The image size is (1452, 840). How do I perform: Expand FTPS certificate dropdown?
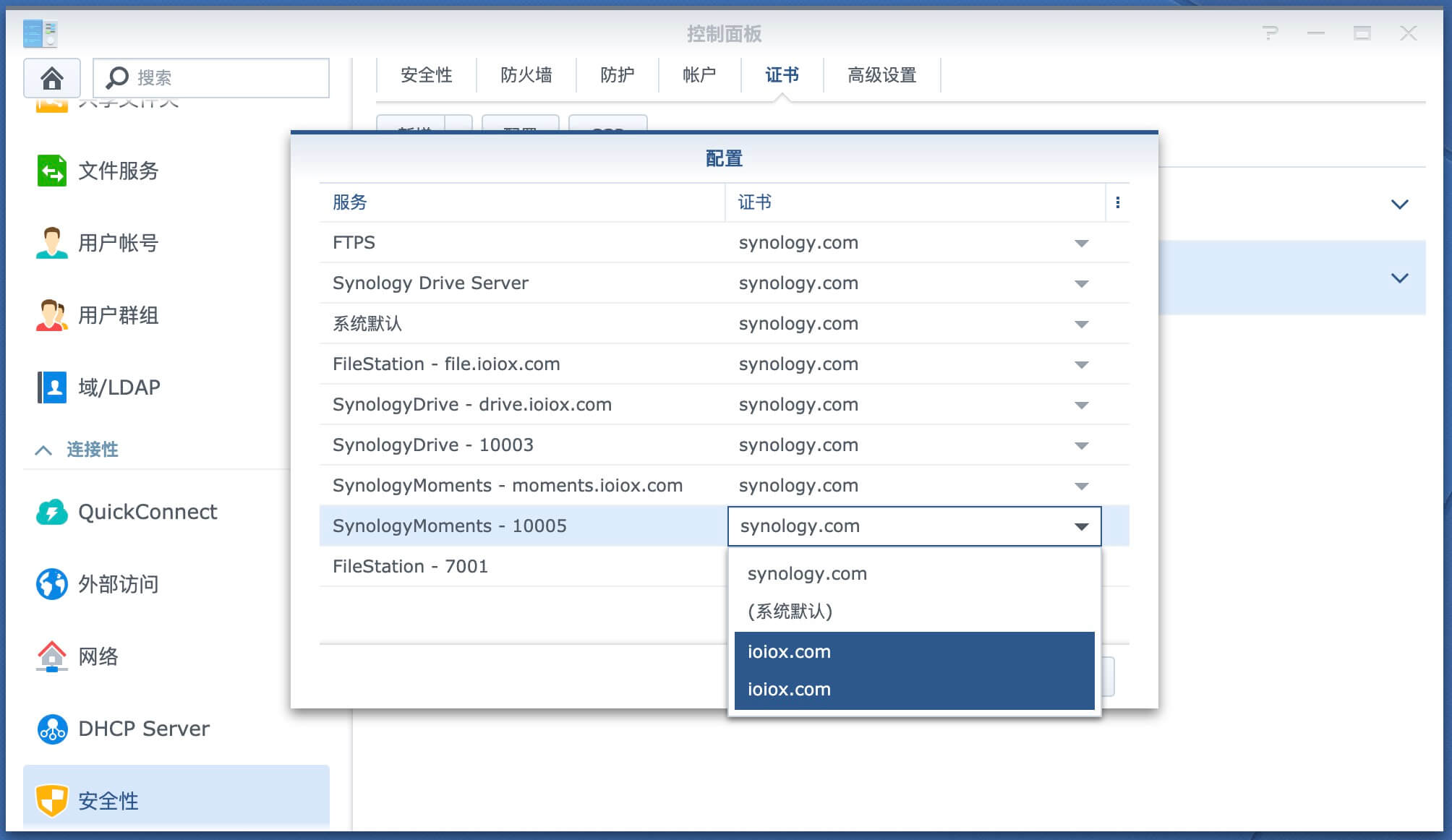pyautogui.click(x=1081, y=243)
